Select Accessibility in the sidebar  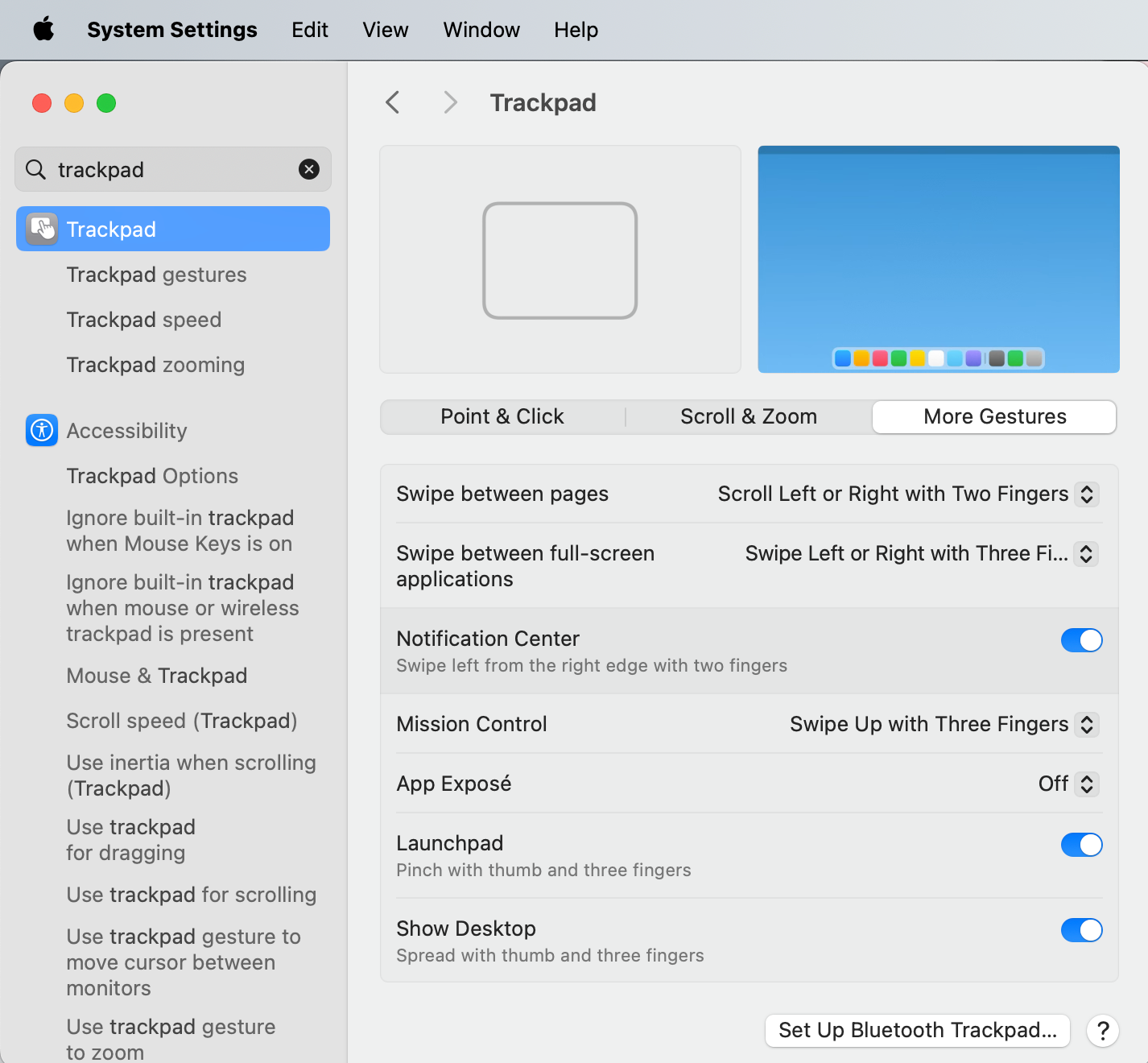click(x=126, y=431)
